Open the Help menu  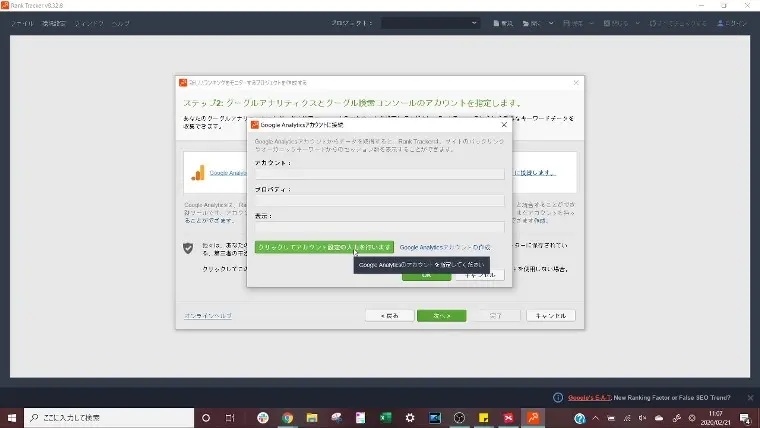click(x=120, y=23)
